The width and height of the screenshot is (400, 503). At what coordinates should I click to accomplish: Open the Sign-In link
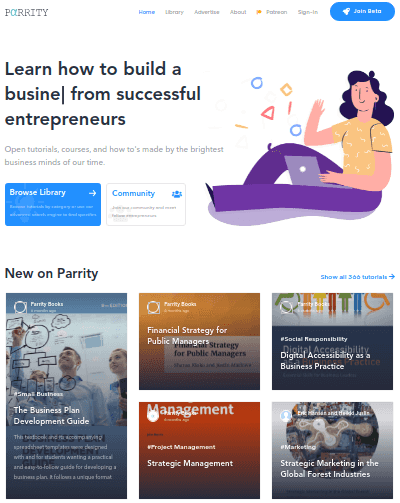point(308,12)
